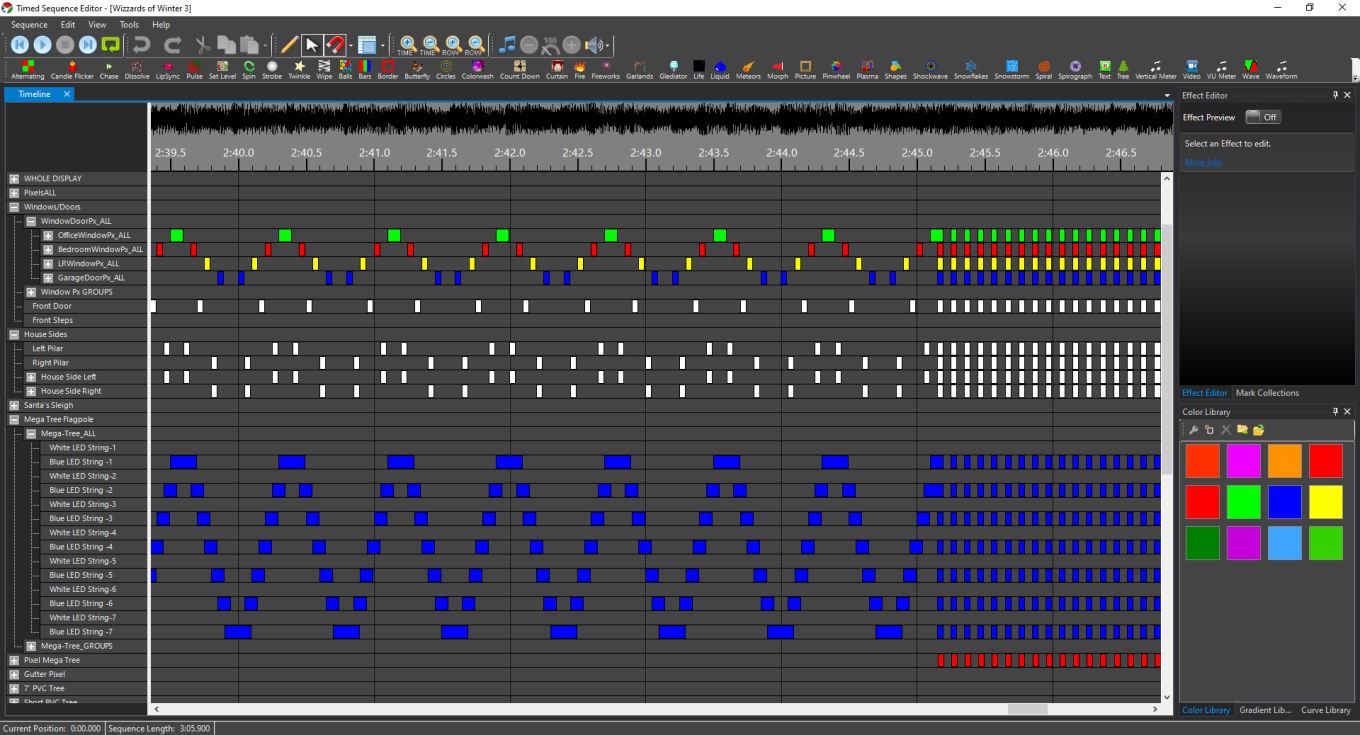Screen dimensions: 1360x735
Task: Click the Play button in the toolbar
Action: click(x=42, y=45)
